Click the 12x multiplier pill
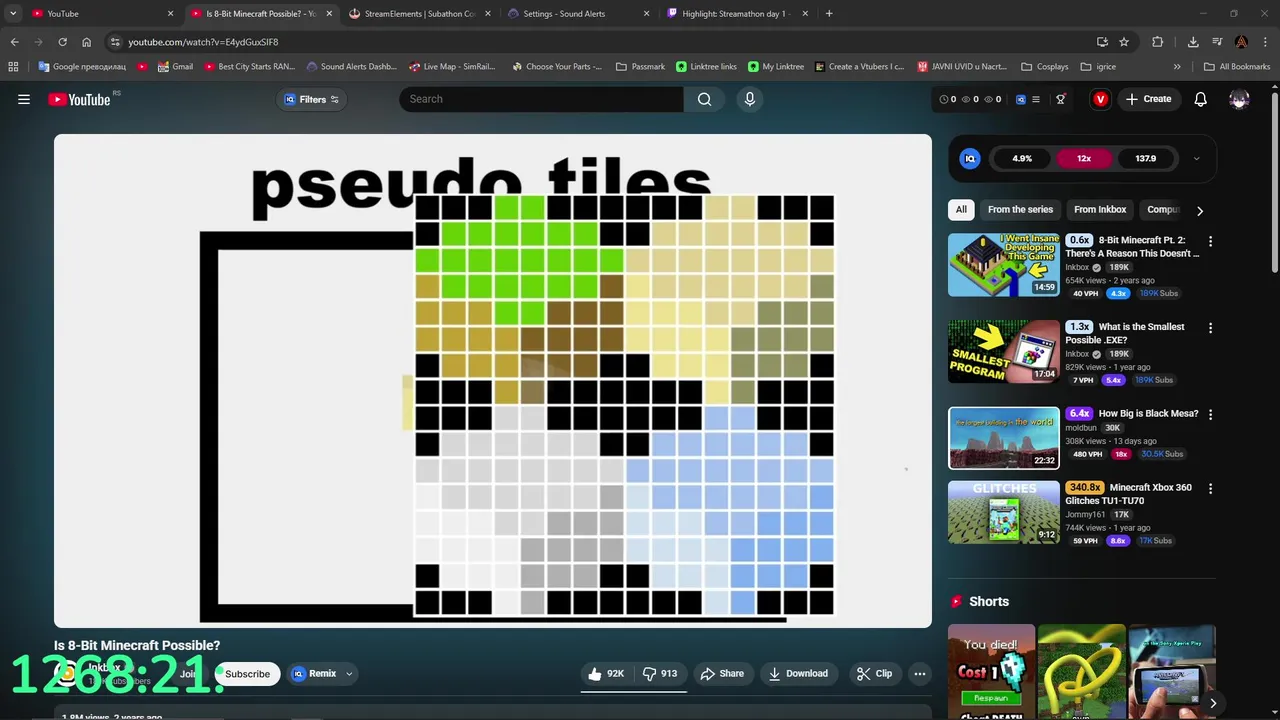1280x720 pixels. coord(1084,158)
